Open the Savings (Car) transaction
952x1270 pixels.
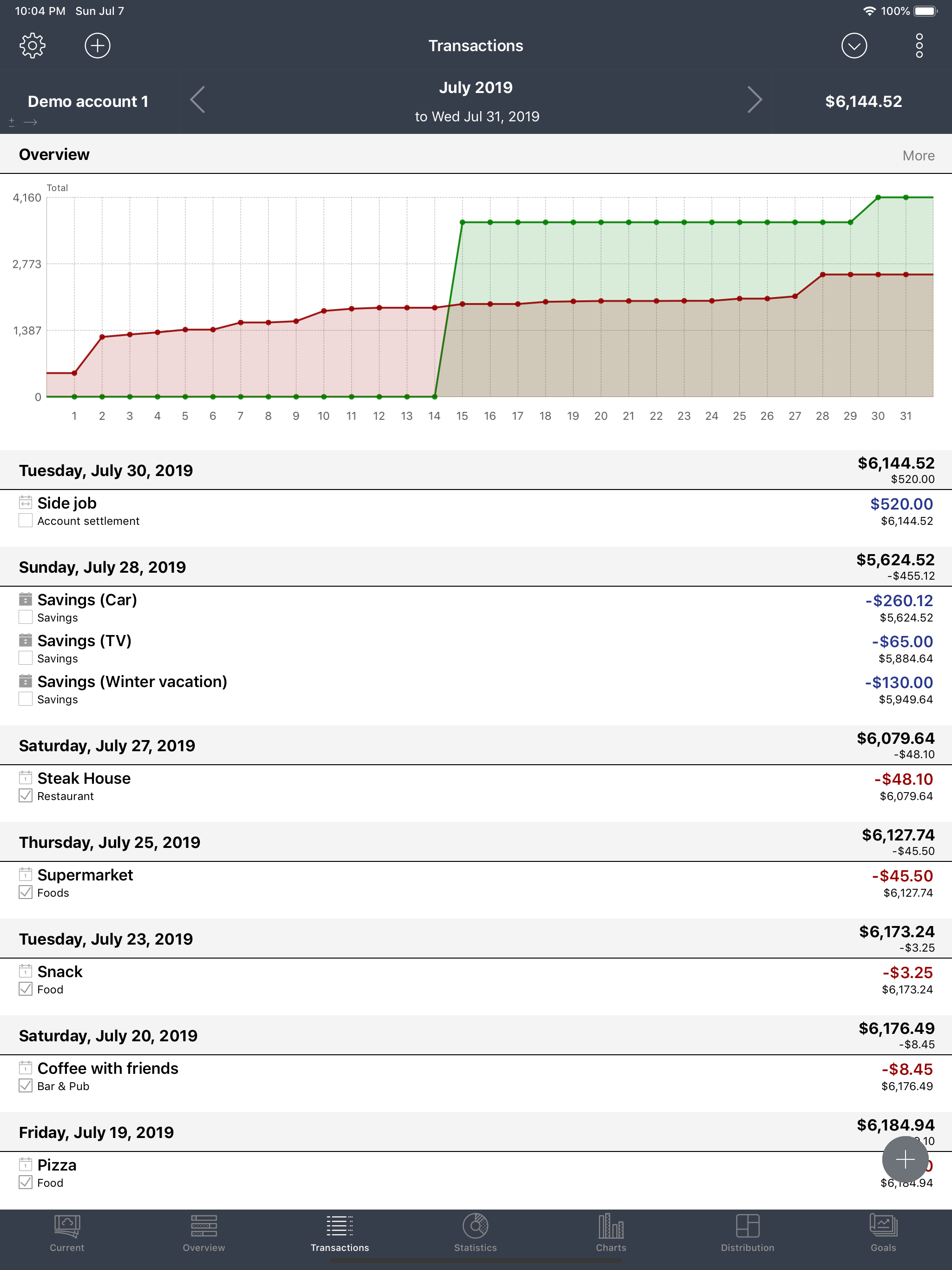point(476,608)
